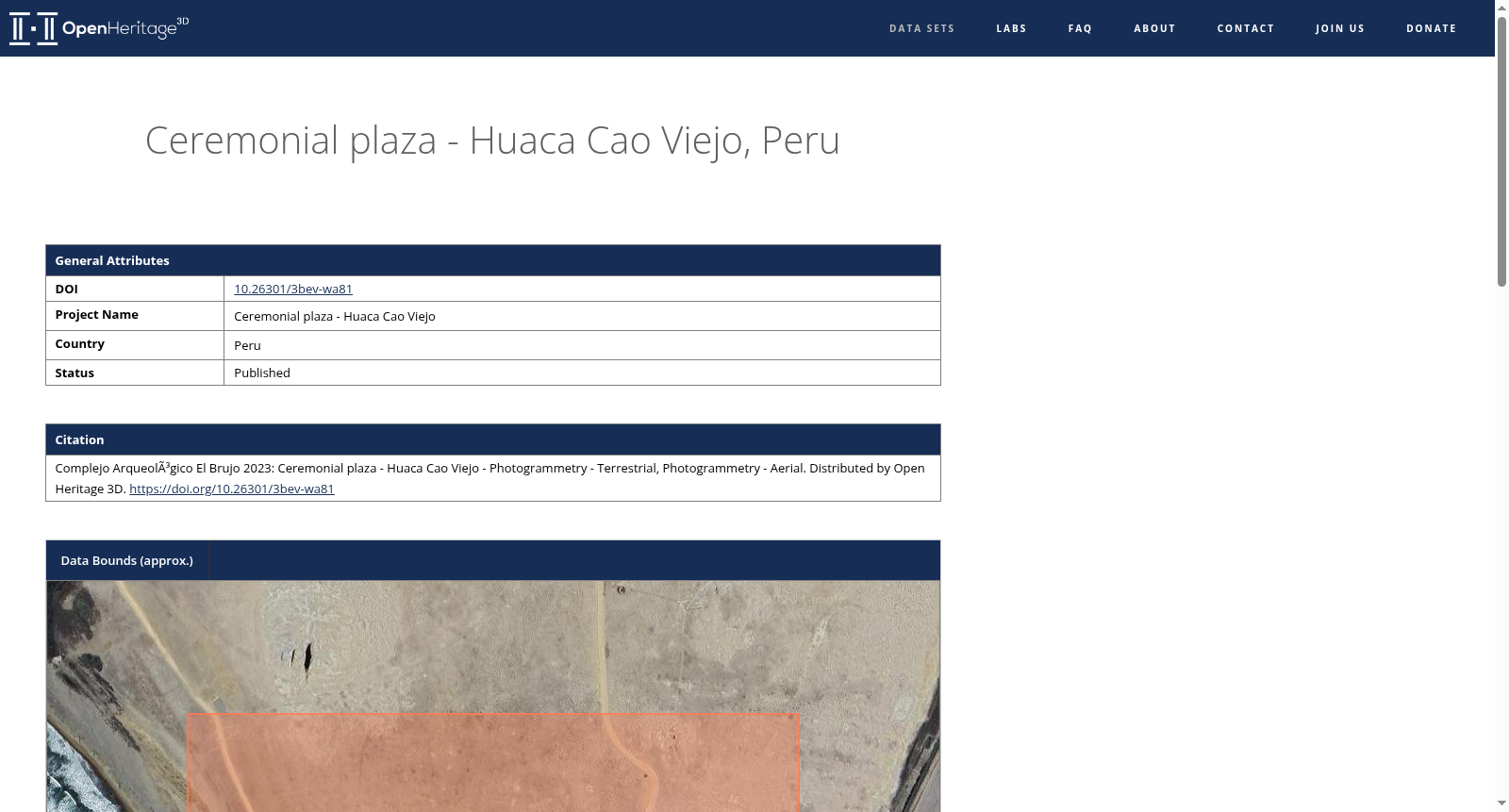Screen dimensions: 1509x812
Task: Click the Country row label
Action: click(79, 343)
